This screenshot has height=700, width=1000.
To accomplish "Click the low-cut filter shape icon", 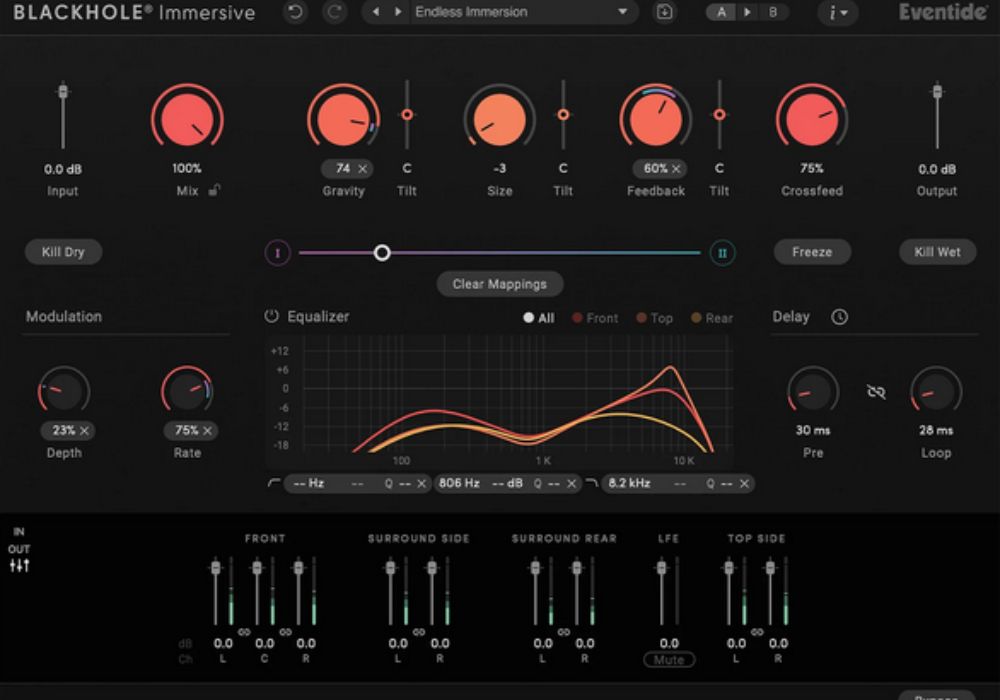I will 274,483.
